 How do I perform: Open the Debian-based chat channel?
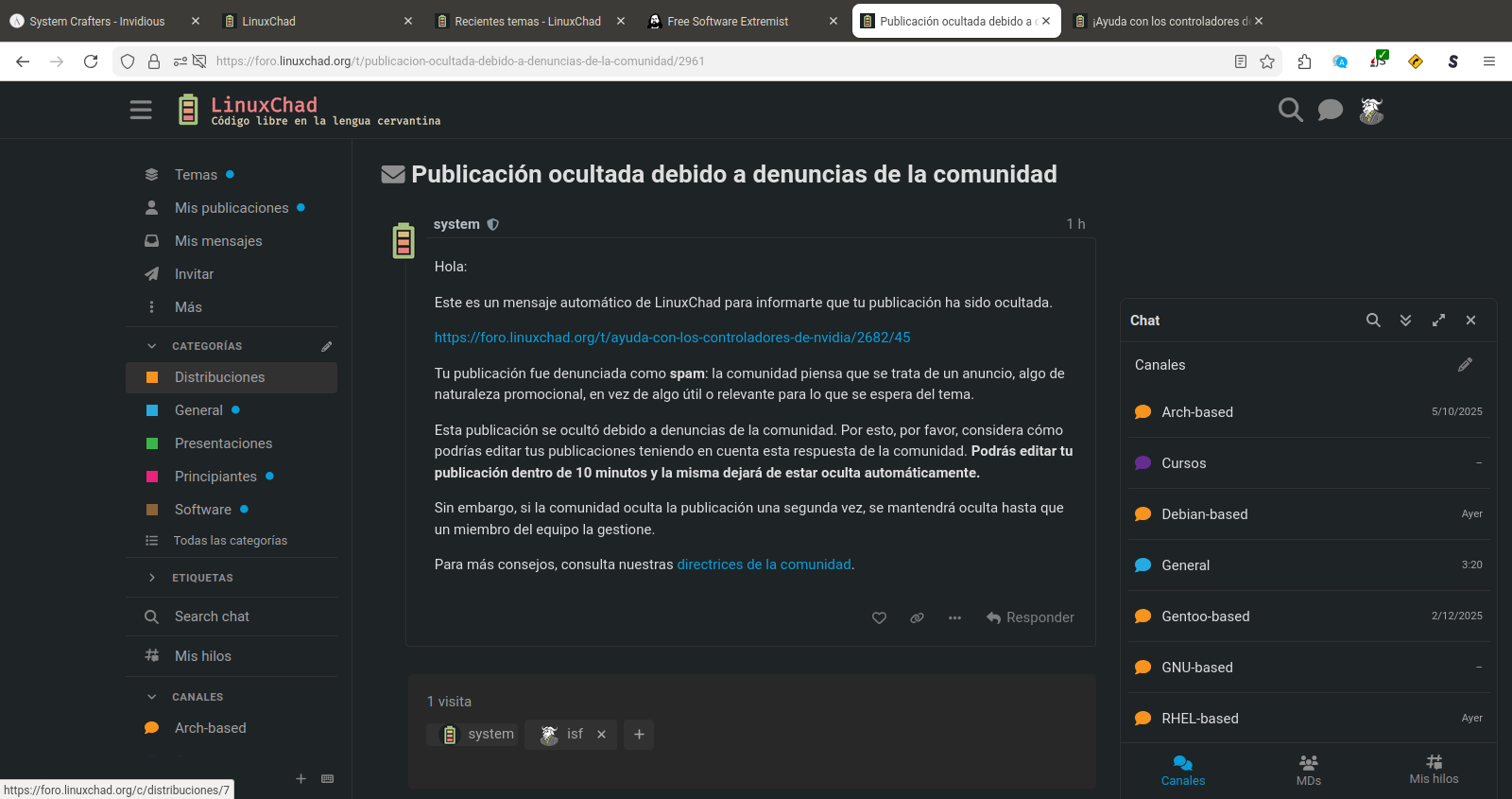1309,514
